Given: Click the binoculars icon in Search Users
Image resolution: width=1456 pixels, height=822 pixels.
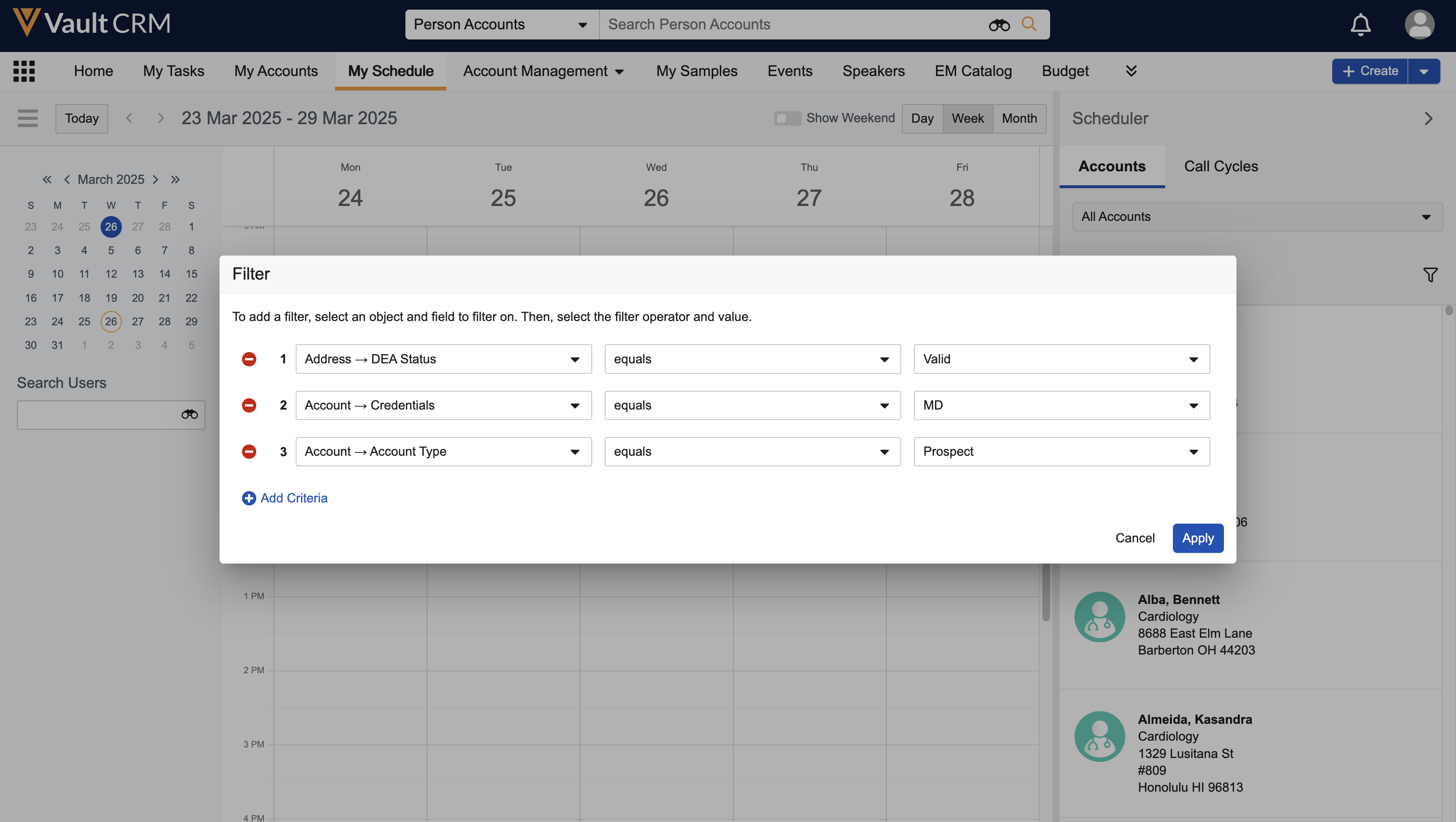Looking at the screenshot, I should click(189, 415).
